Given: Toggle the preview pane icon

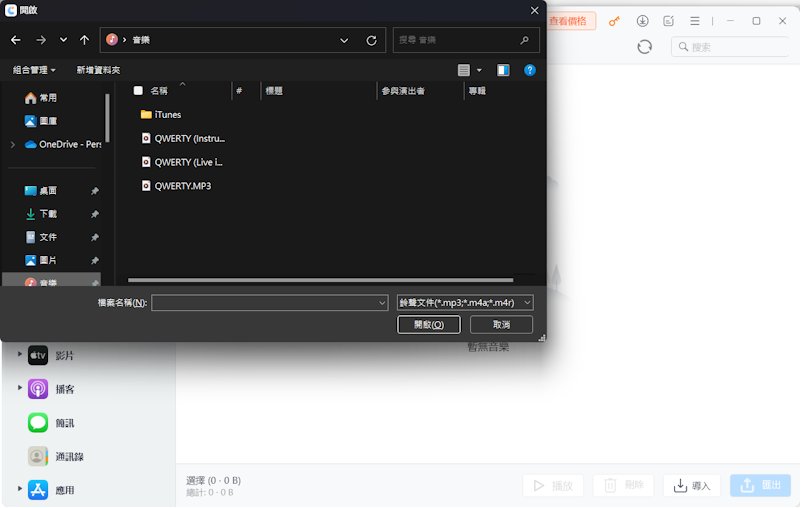Looking at the screenshot, I should pos(503,70).
